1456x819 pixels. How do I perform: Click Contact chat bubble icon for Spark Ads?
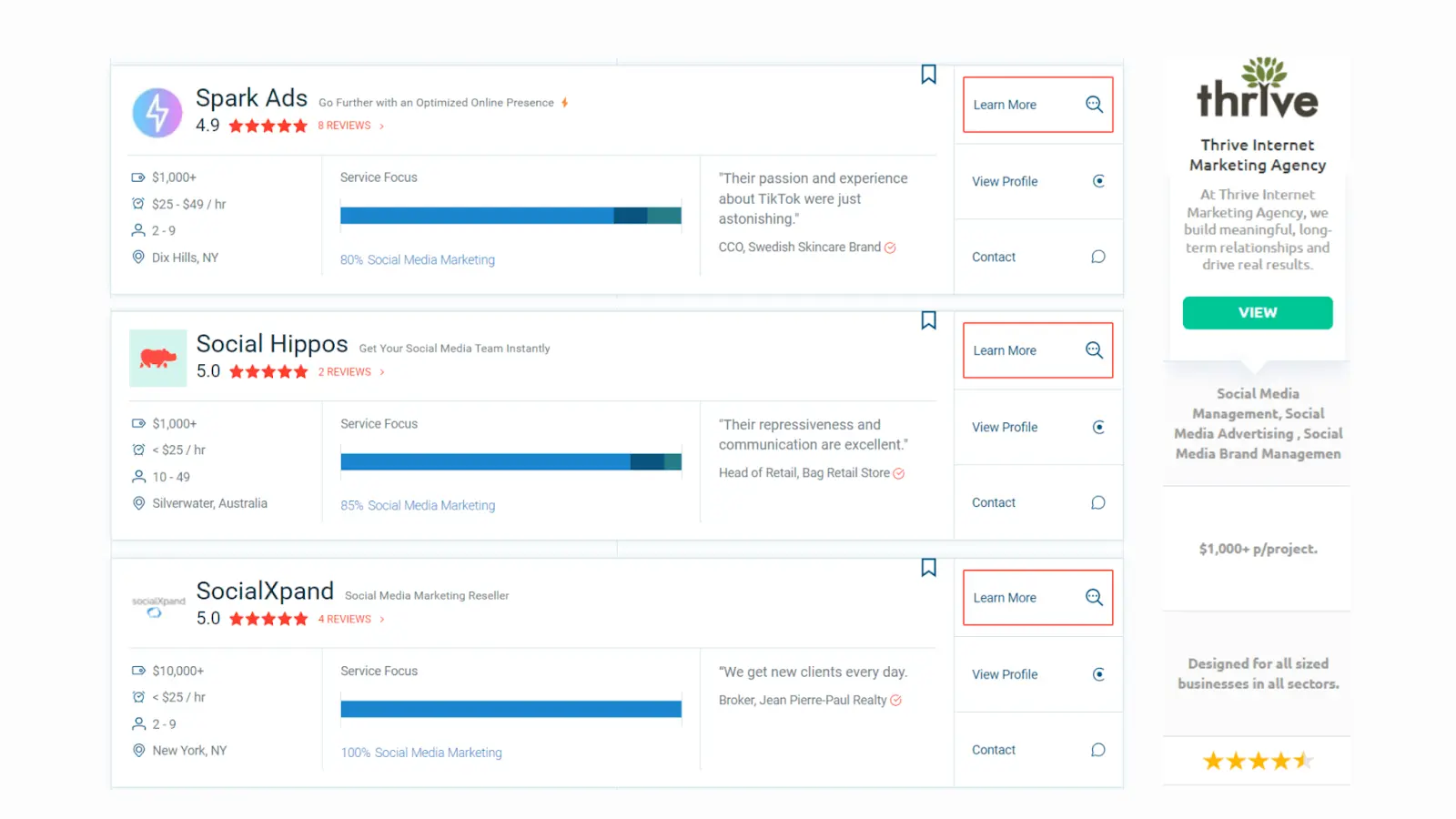[1098, 257]
